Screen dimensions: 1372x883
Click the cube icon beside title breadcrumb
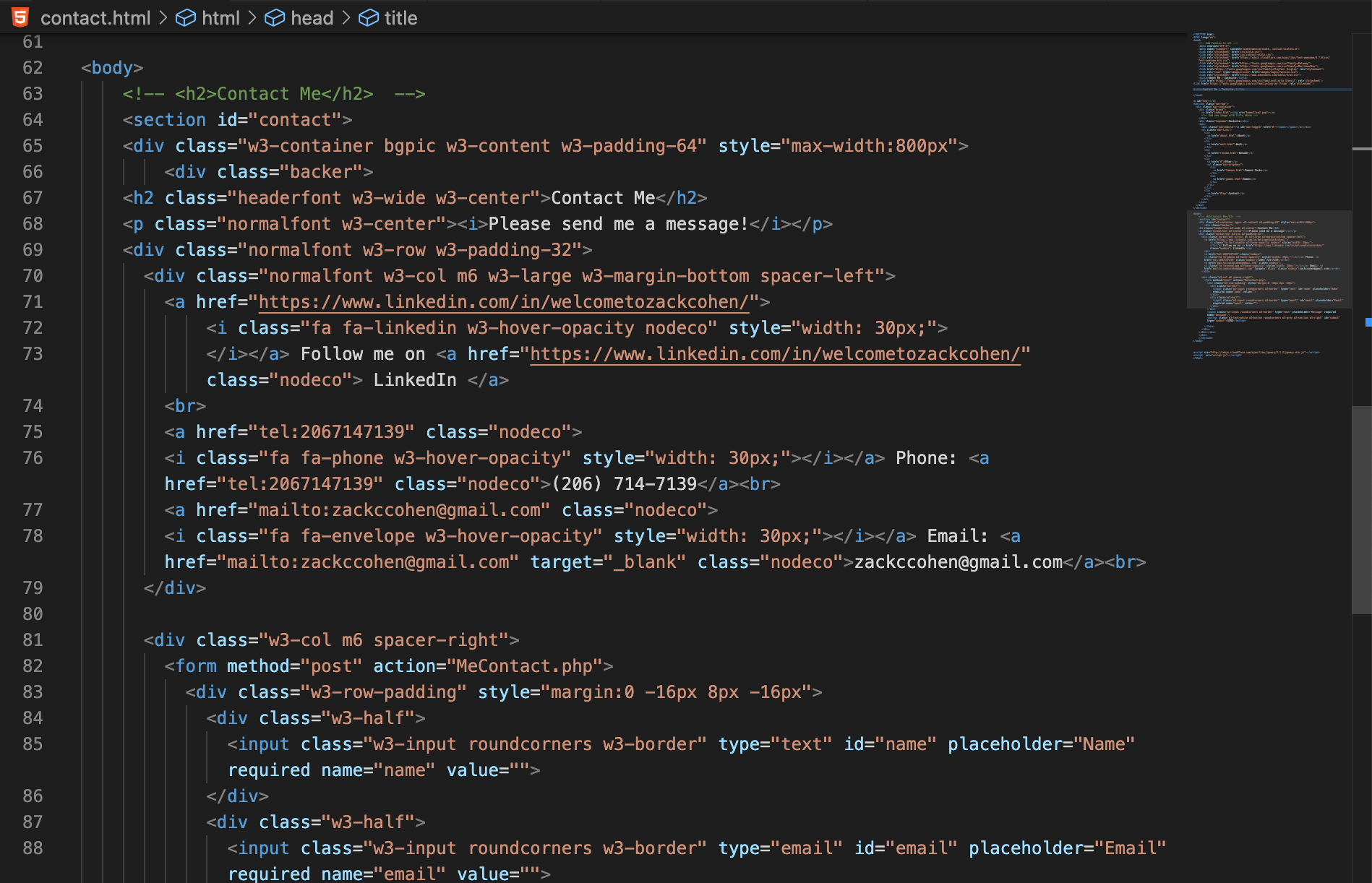369,18
